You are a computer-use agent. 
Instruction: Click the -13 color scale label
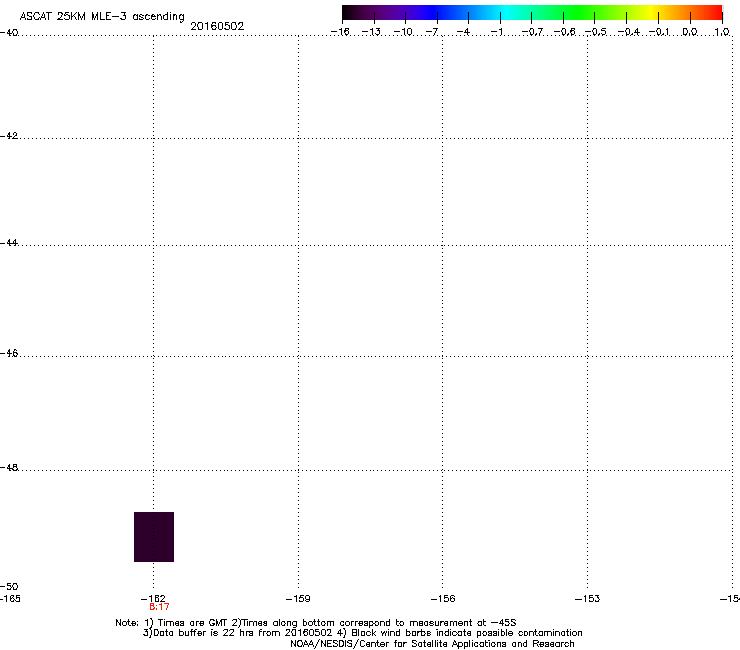[371, 32]
